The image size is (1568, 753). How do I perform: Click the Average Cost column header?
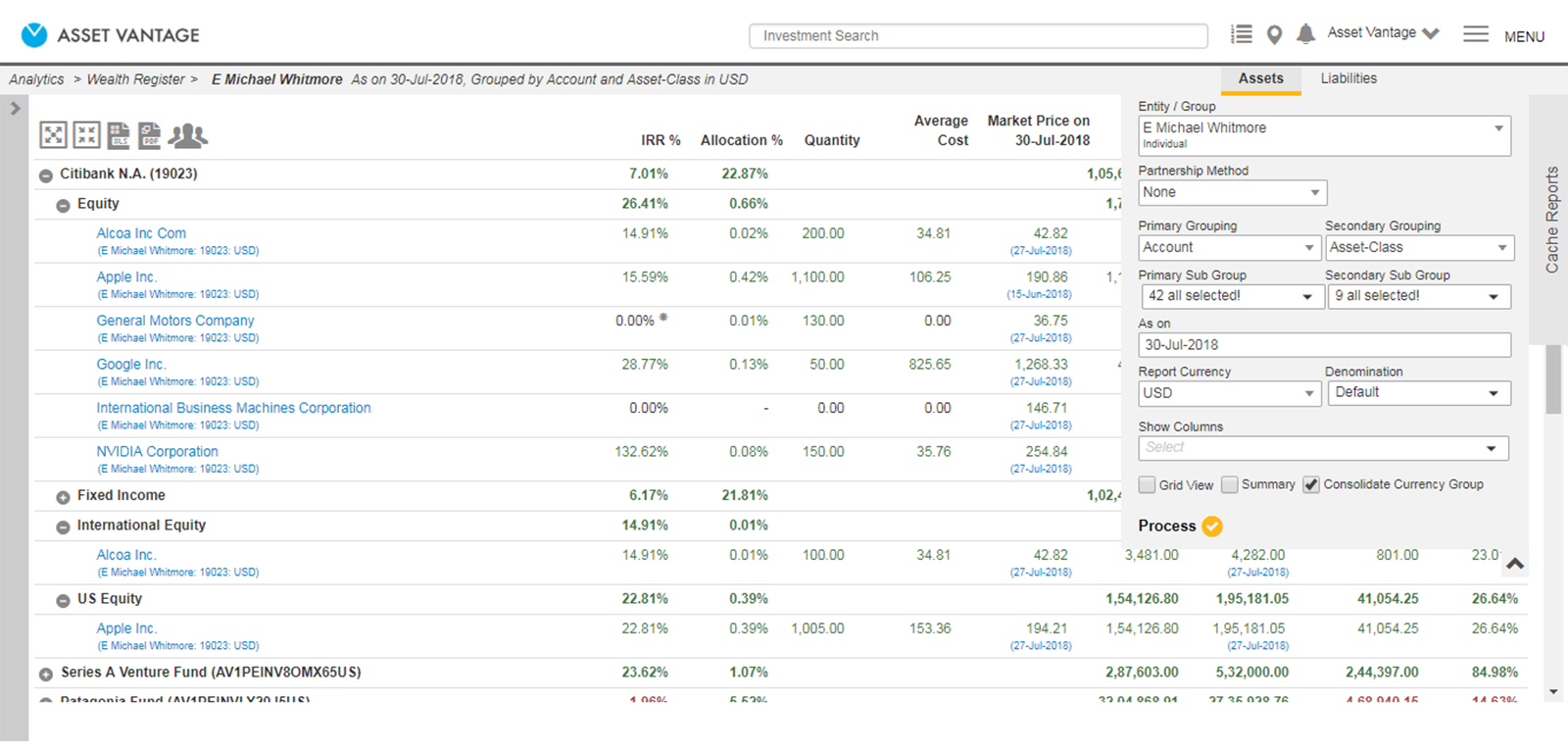point(942,130)
